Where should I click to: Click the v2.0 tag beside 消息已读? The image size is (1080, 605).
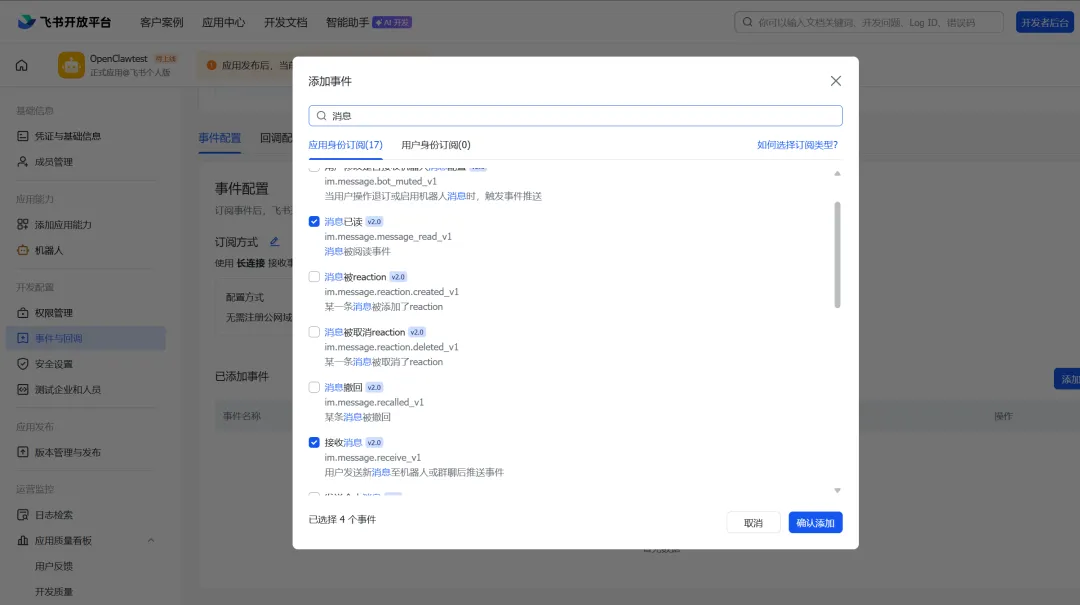(374, 221)
